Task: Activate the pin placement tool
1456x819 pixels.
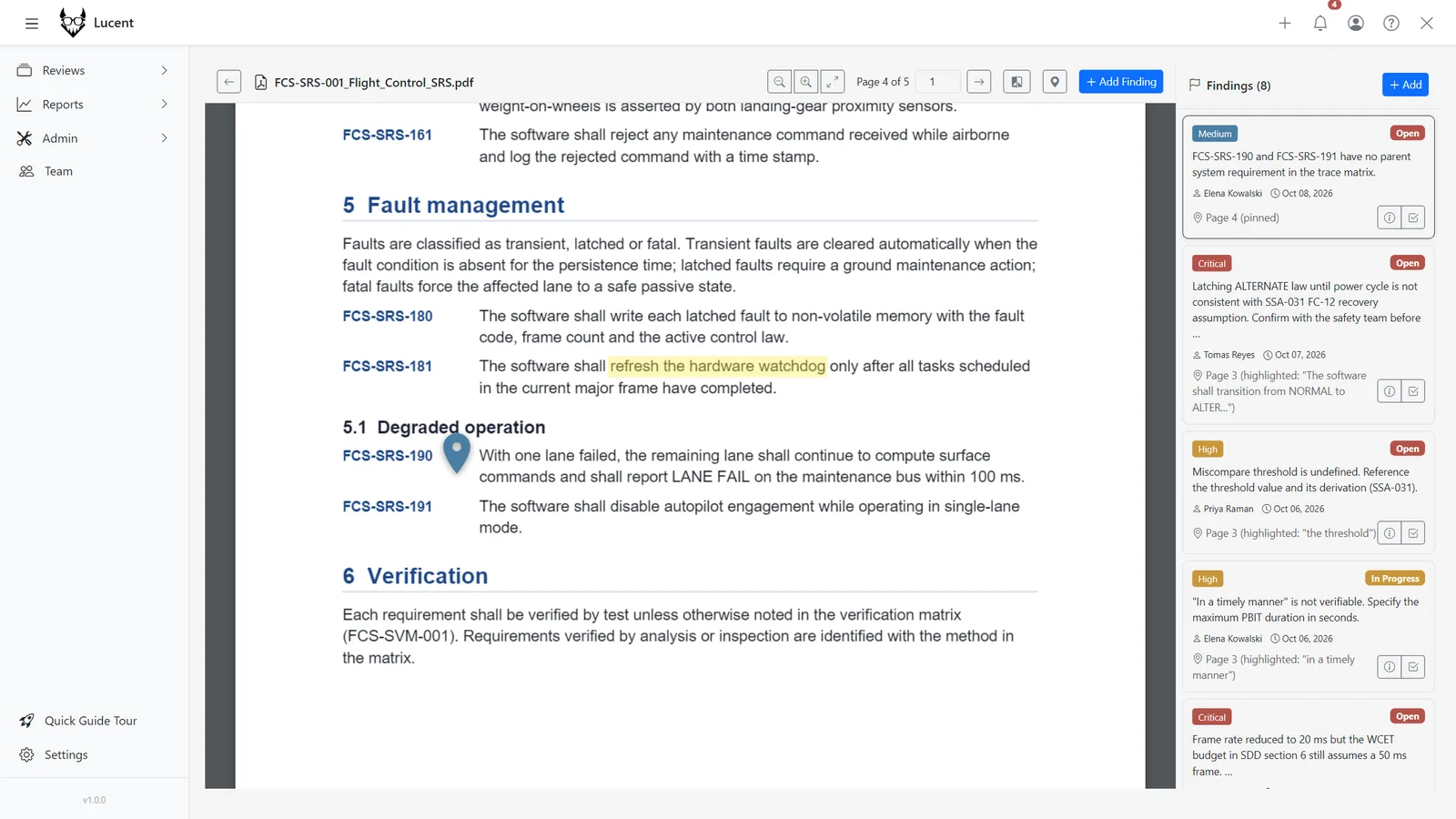Action: pyautogui.click(x=1055, y=82)
